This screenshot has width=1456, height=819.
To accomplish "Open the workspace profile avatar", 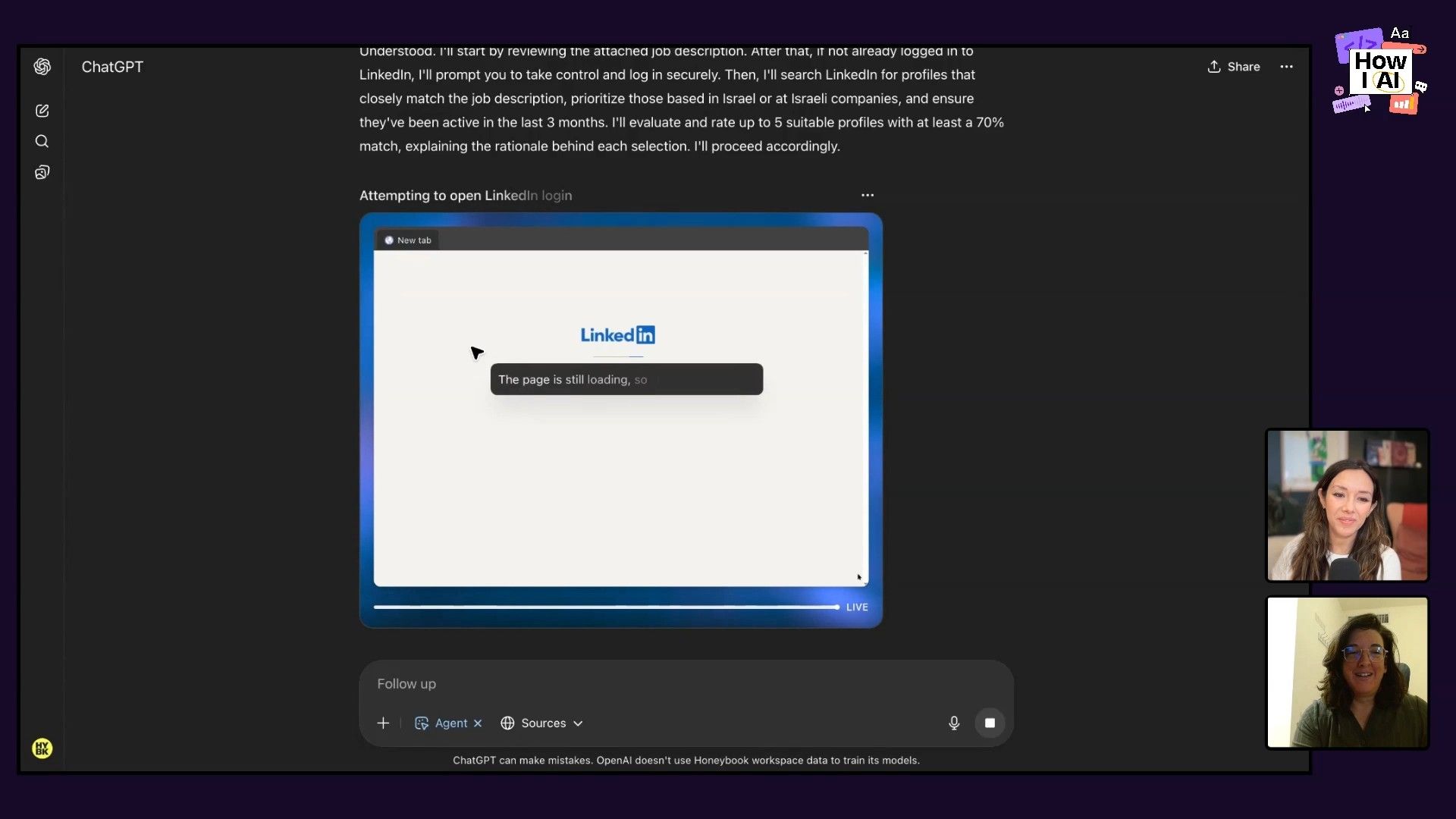I will (x=42, y=748).
